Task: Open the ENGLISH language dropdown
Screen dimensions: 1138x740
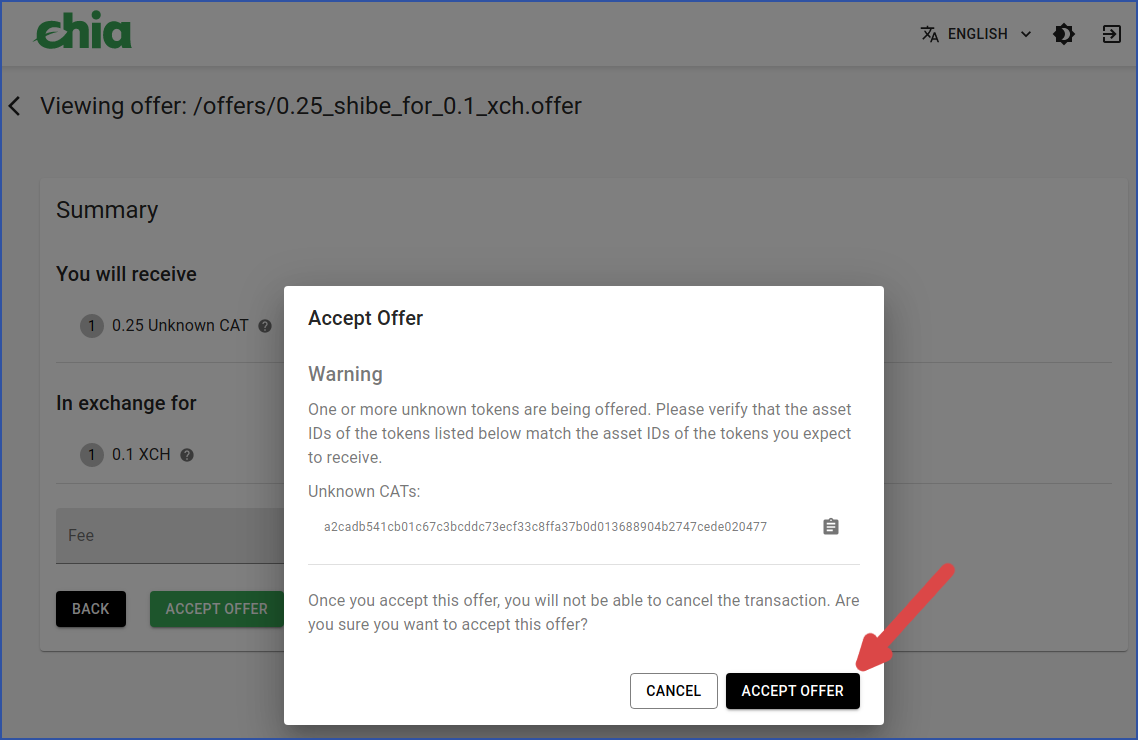Action: point(977,34)
